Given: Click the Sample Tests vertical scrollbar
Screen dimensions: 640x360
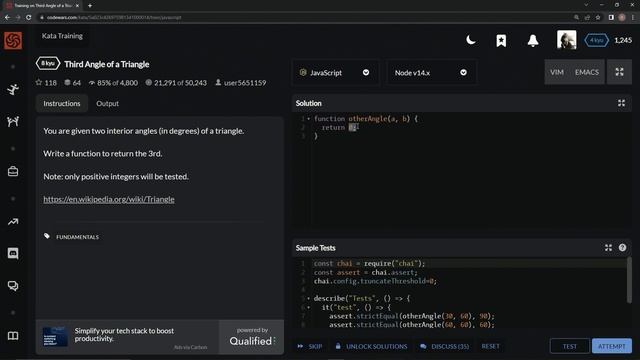Looking at the screenshot, I should 629,280.
